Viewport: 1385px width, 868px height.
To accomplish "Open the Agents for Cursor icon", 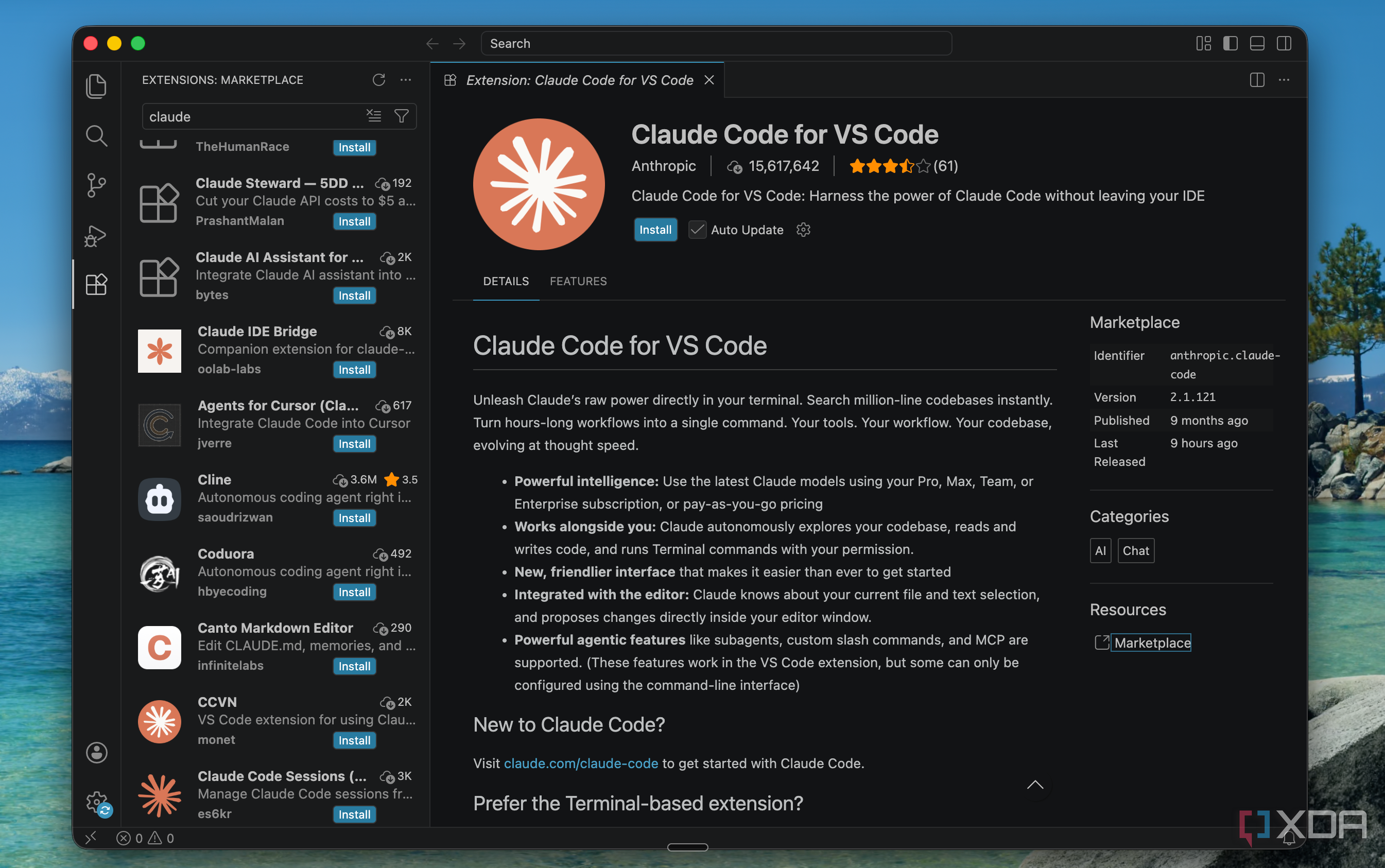I will tap(160, 425).
